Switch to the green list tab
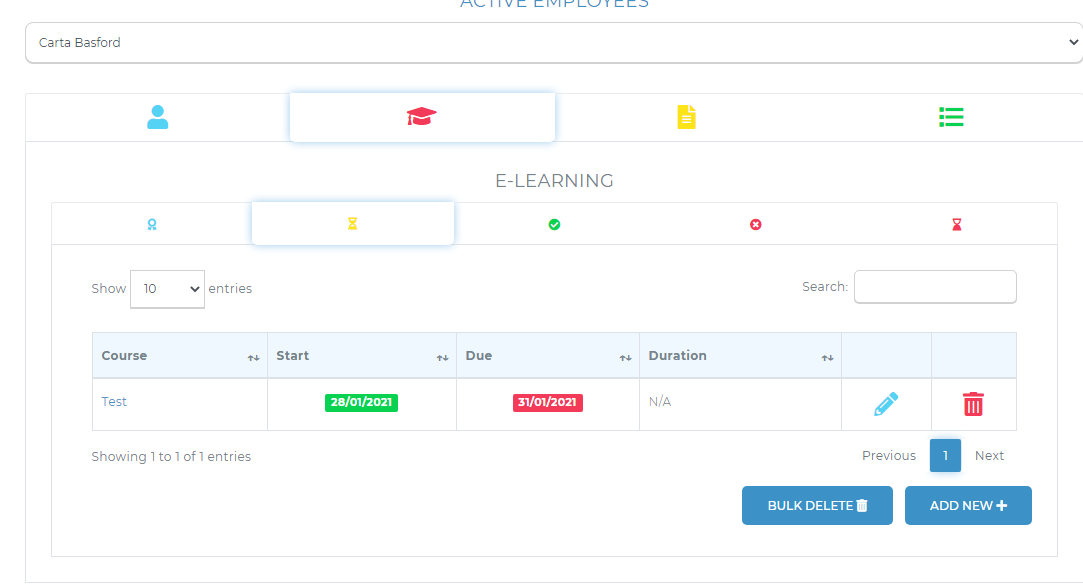1083x584 pixels. [x=951, y=117]
